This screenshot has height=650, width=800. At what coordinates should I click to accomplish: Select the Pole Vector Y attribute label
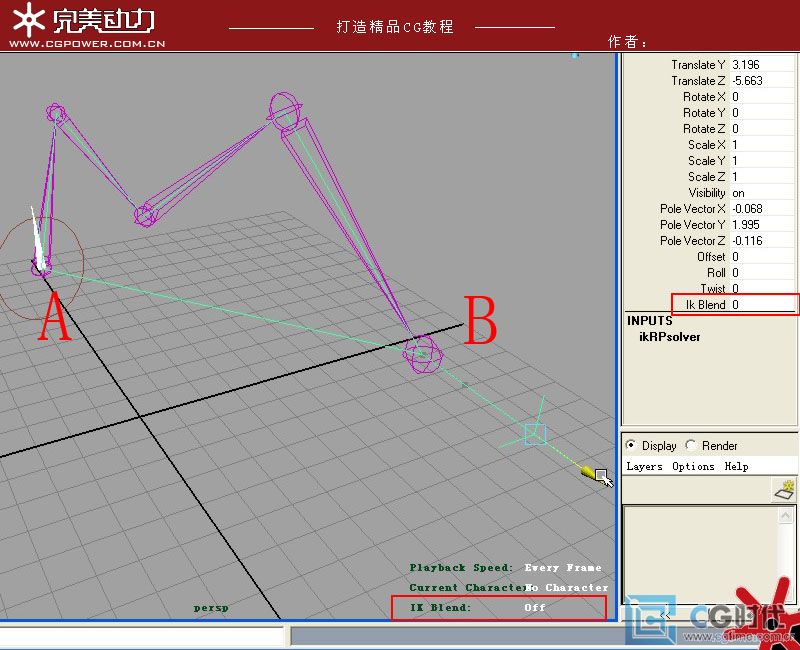click(692, 224)
